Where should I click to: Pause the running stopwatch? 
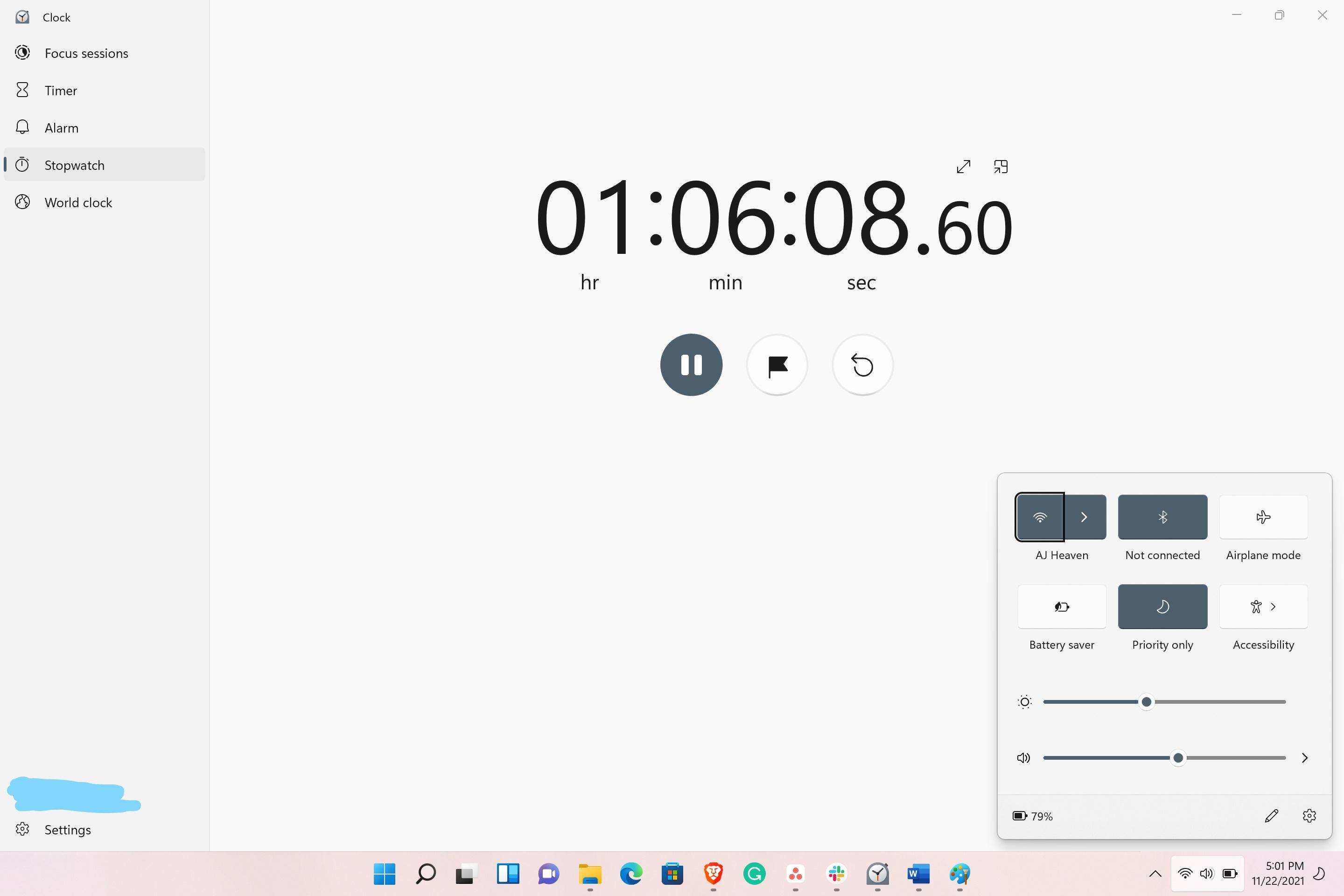click(x=691, y=364)
